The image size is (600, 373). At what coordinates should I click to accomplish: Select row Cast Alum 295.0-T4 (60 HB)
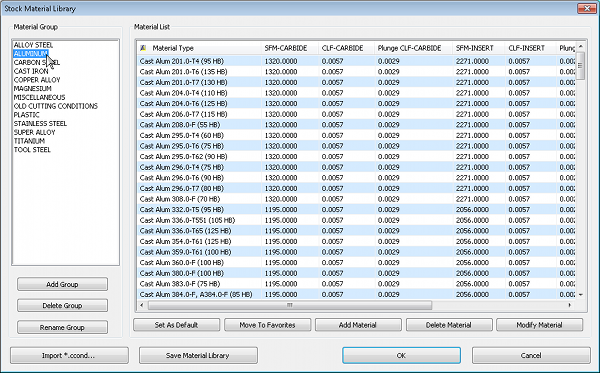pyautogui.click(x=356, y=135)
